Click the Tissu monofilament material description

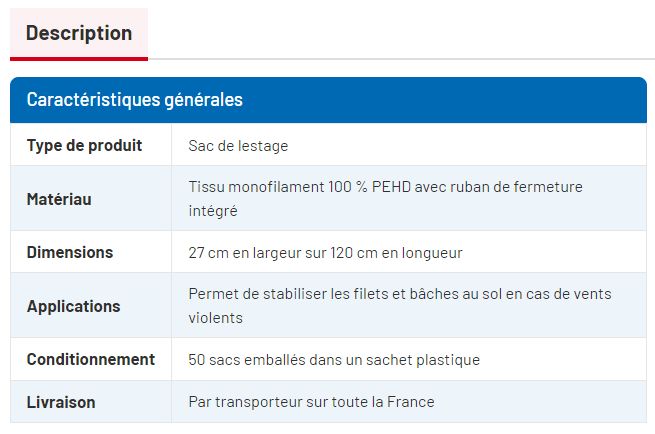(x=256, y=187)
